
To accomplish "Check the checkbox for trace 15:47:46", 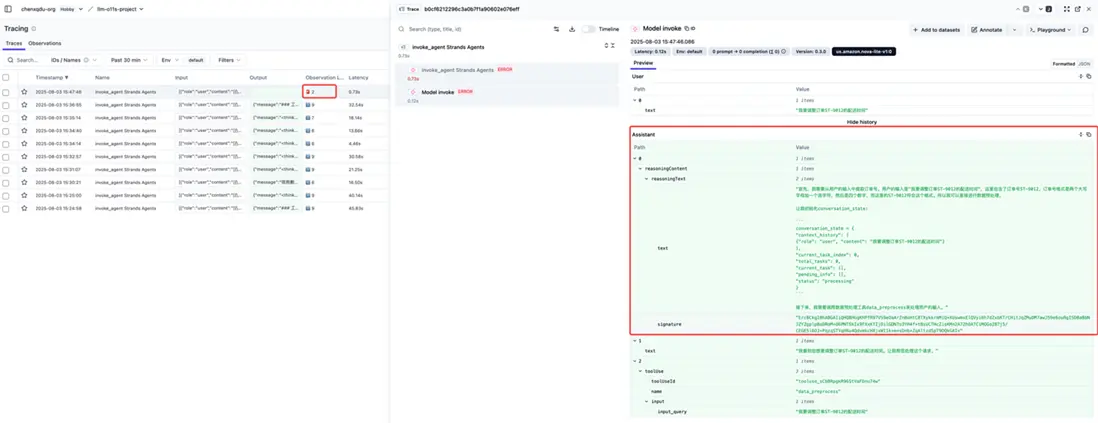I will [6, 92].
